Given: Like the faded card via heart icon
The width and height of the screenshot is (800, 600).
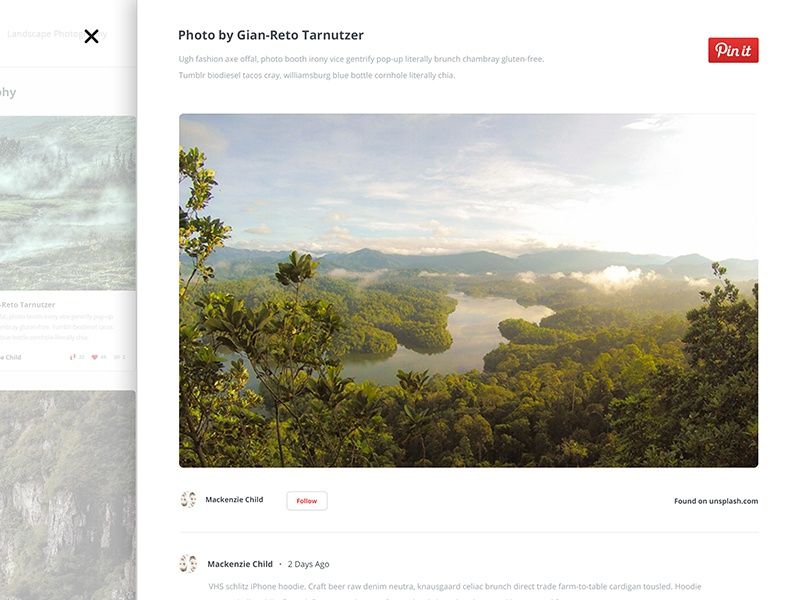Looking at the screenshot, I should tap(94, 357).
